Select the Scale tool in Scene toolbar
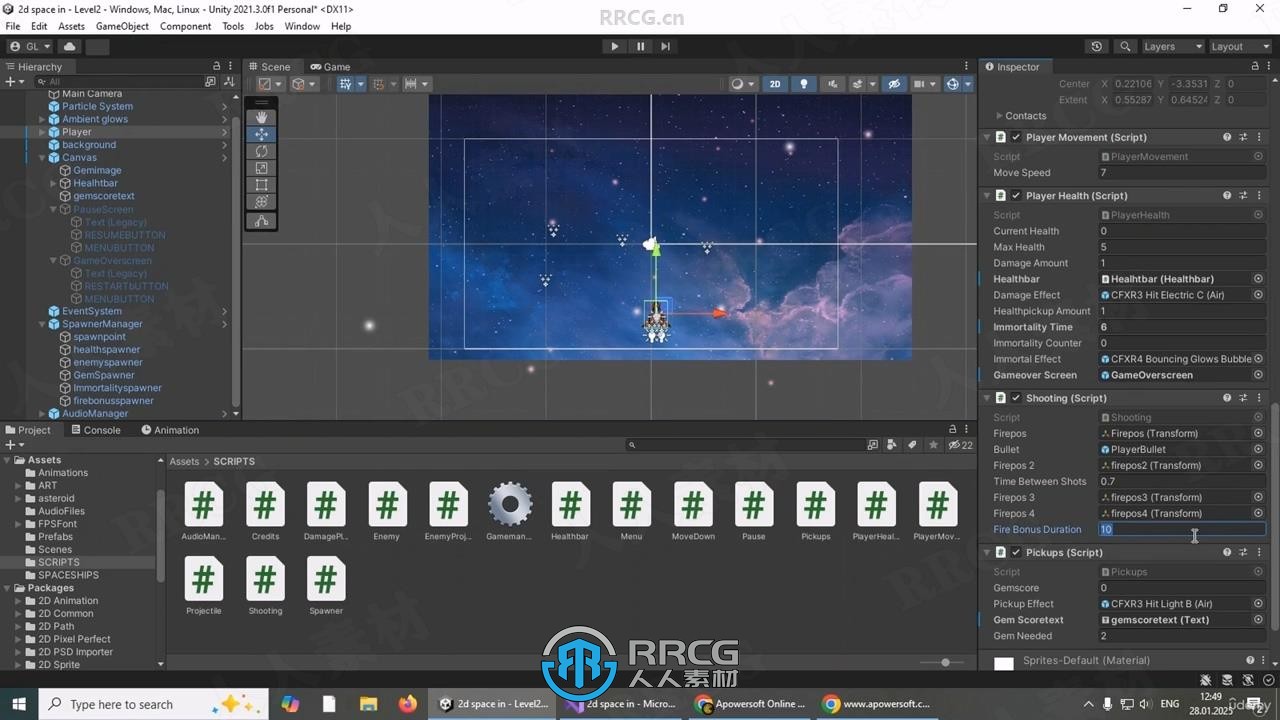This screenshot has width=1280, height=720. [x=261, y=168]
